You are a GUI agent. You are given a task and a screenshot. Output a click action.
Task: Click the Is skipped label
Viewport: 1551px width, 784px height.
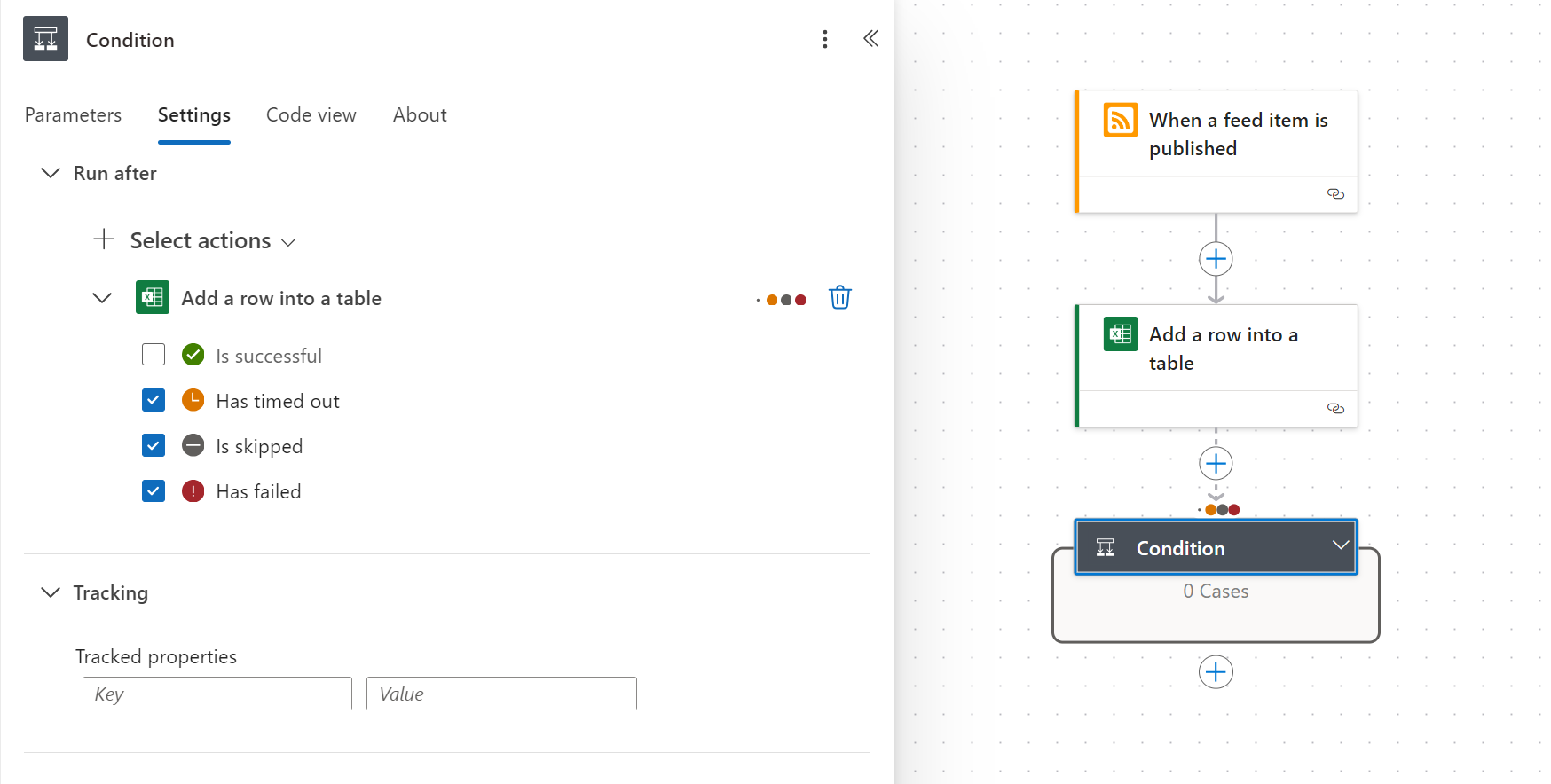point(259,446)
